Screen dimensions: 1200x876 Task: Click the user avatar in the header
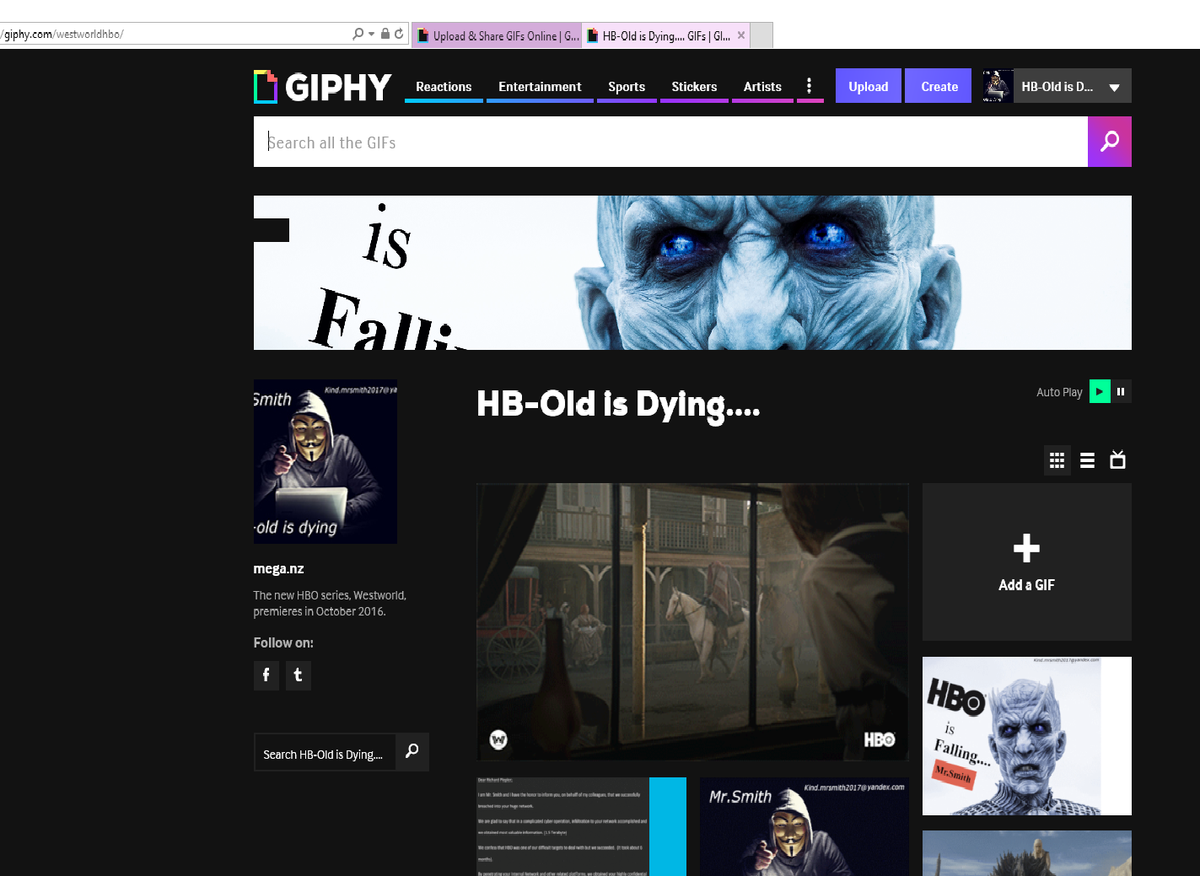coord(997,87)
